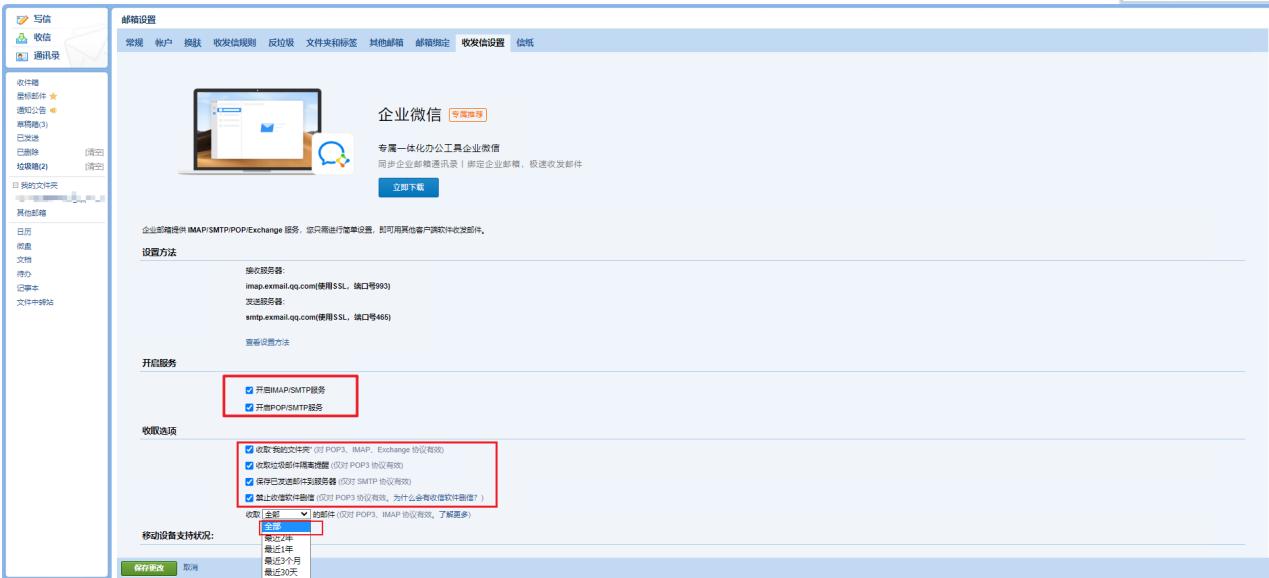This screenshot has height=578, width=1269.
Task: Open the 查看设置方法 link
Action: pos(267,342)
